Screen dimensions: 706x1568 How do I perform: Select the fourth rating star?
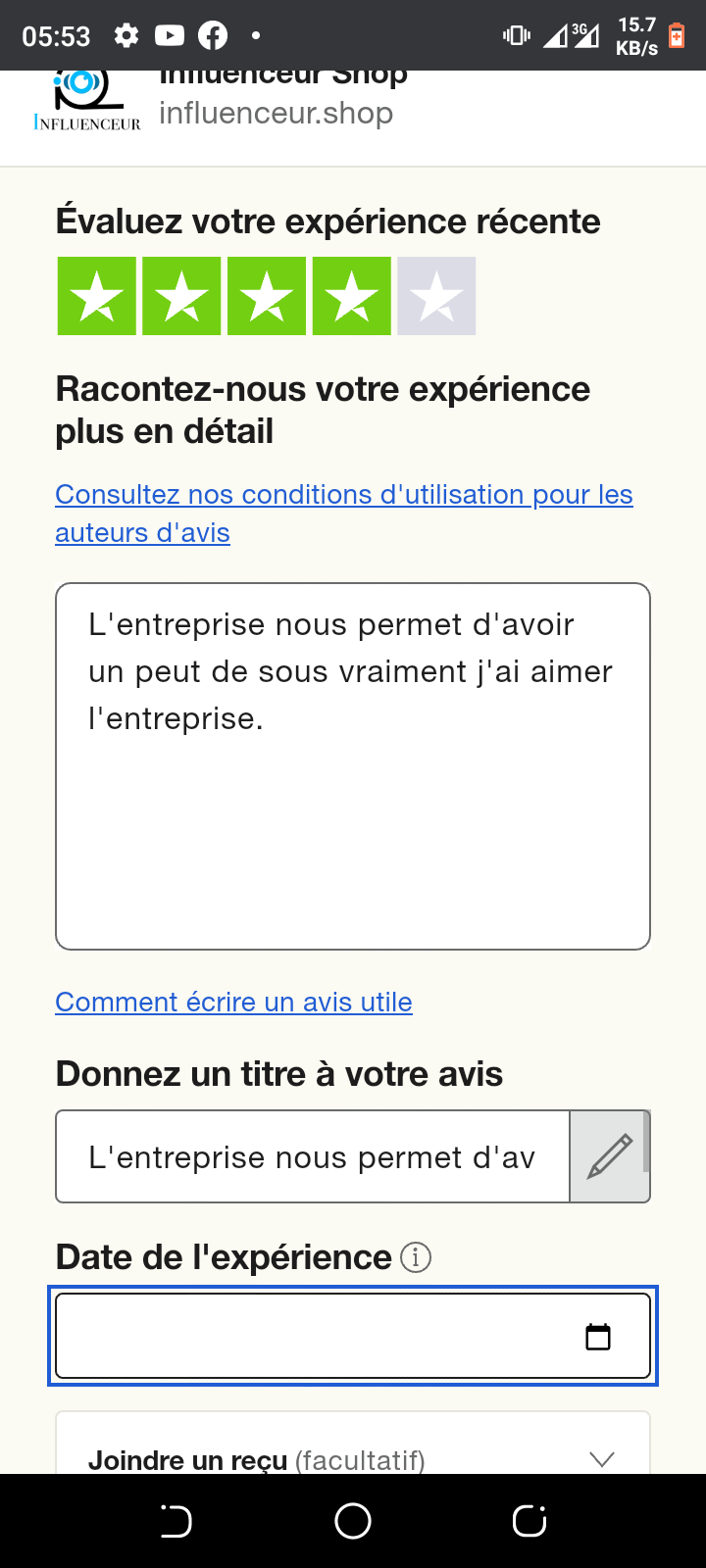352,296
